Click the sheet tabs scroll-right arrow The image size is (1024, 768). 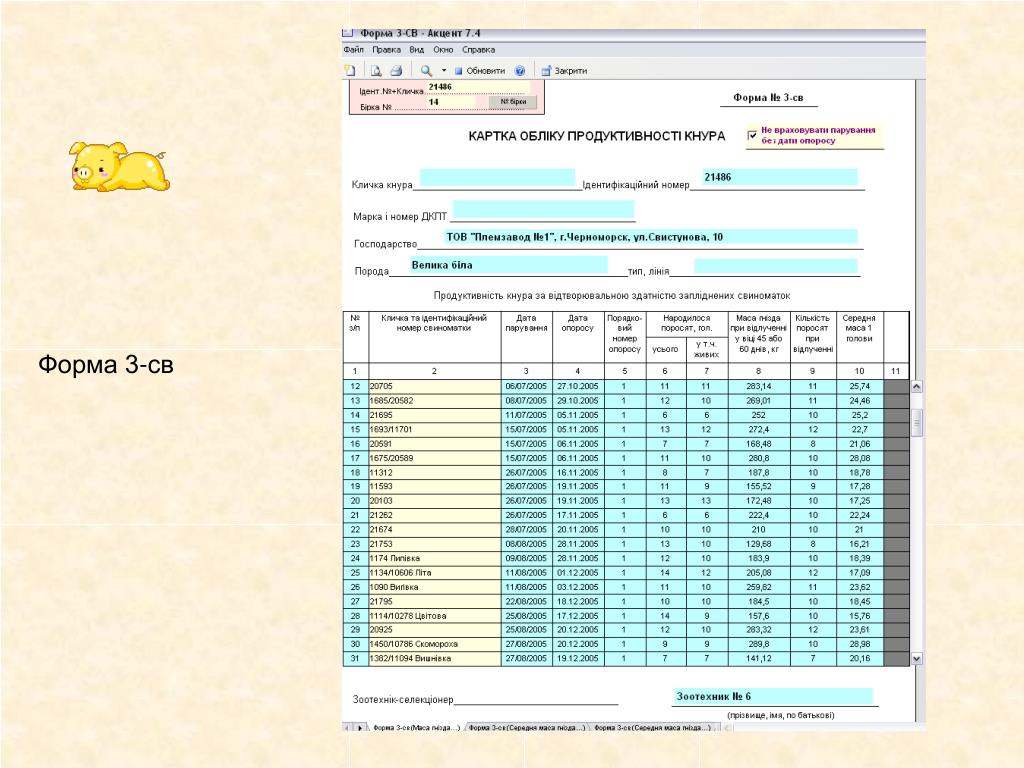(359, 728)
